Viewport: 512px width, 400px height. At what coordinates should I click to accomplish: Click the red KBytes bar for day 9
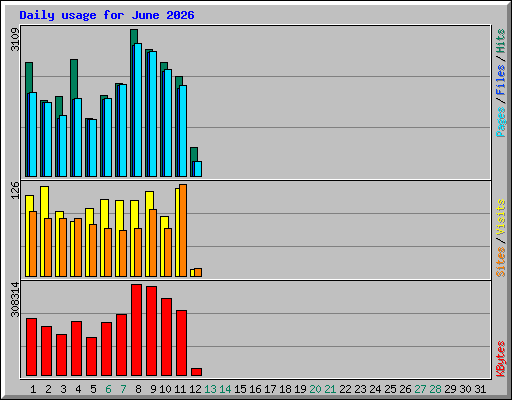point(152,331)
